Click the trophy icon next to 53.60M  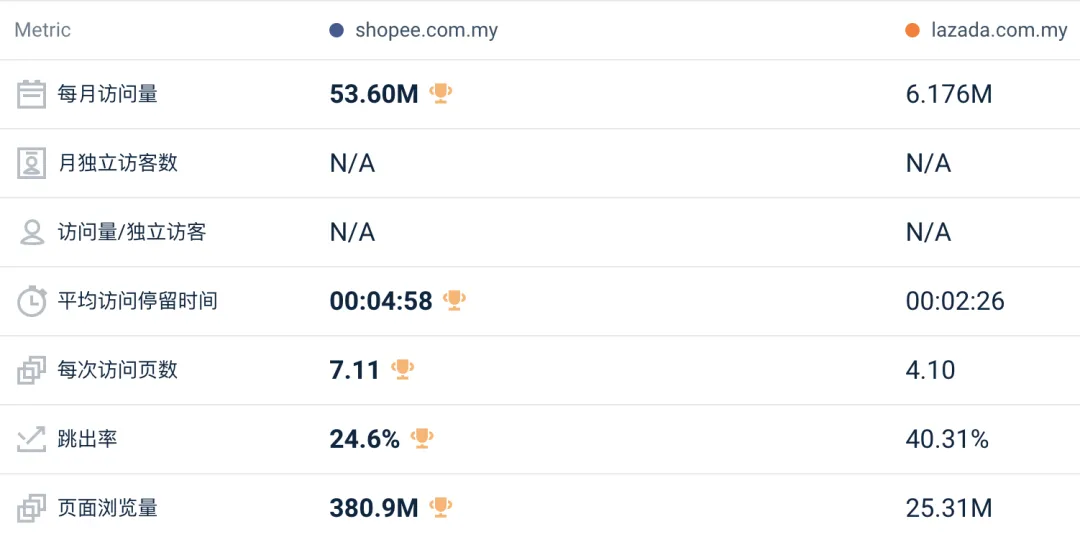[x=440, y=93]
